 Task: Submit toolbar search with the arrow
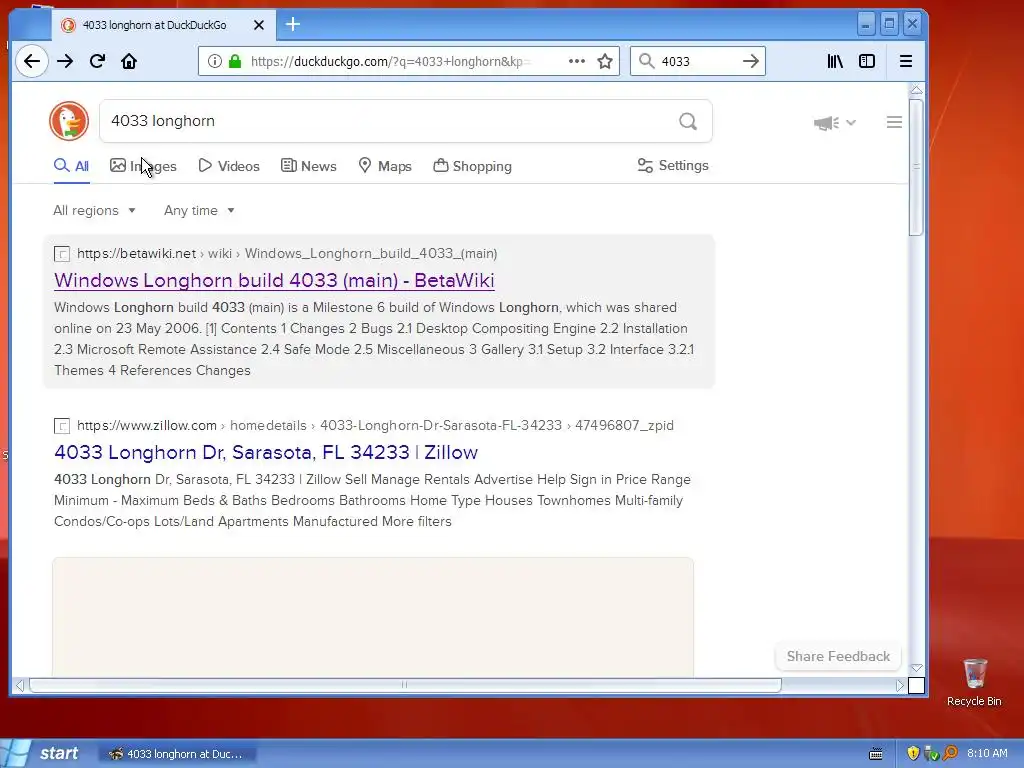[751, 61]
